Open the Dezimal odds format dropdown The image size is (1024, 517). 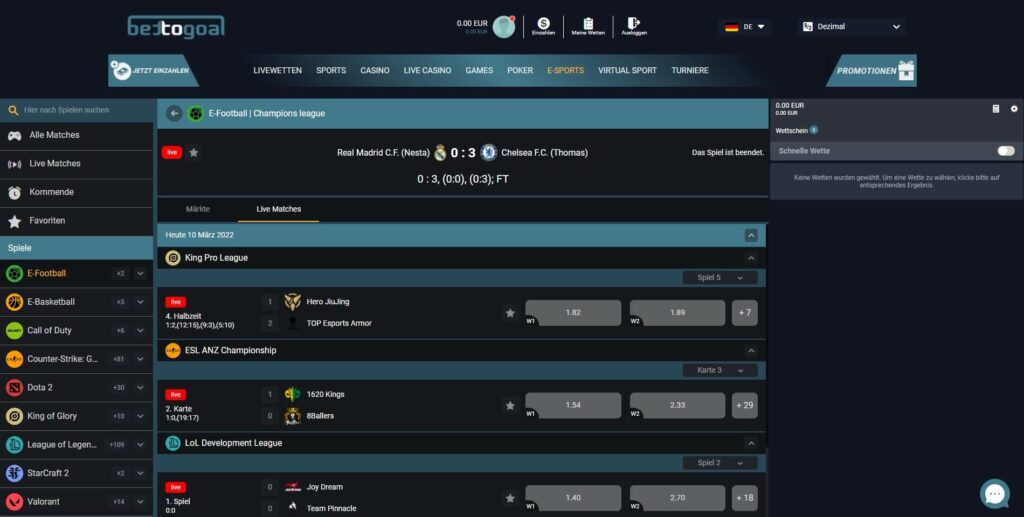click(x=852, y=27)
